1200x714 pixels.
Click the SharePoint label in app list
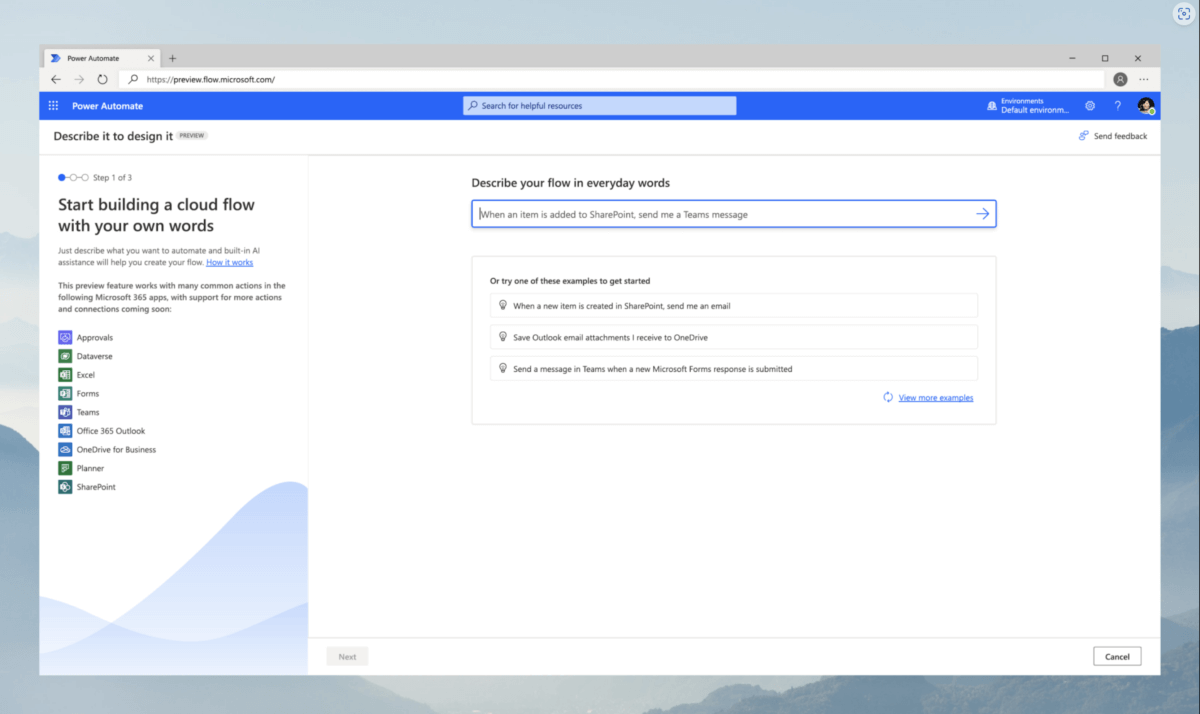coord(96,487)
